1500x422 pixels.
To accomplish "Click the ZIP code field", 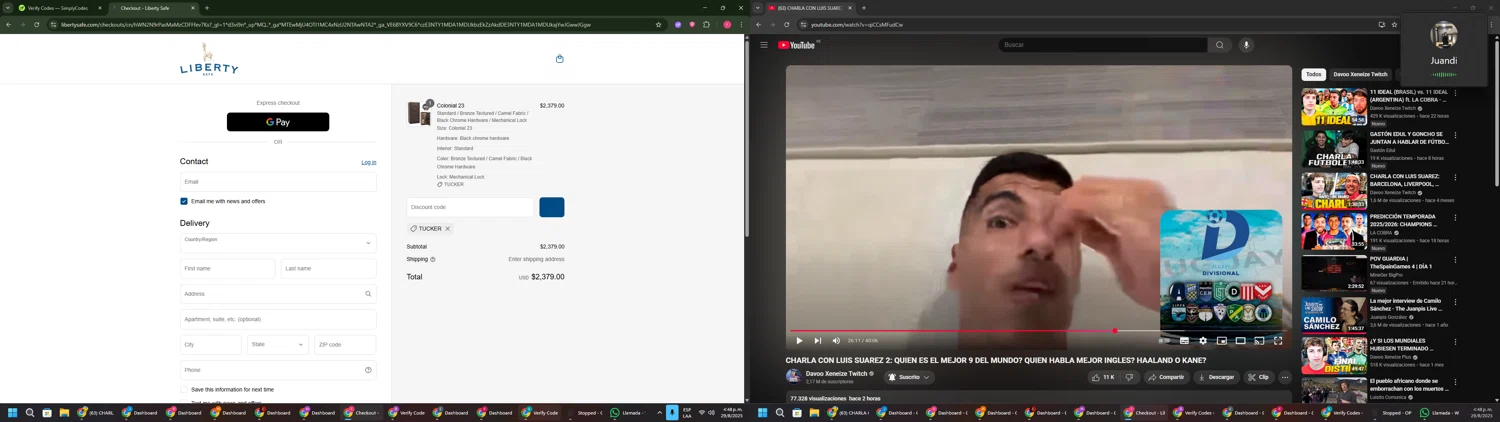I will (345, 344).
